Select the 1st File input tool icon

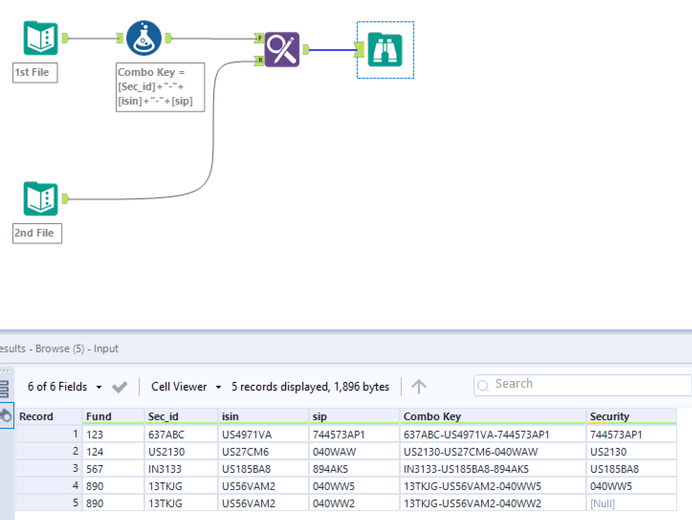[41, 38]
